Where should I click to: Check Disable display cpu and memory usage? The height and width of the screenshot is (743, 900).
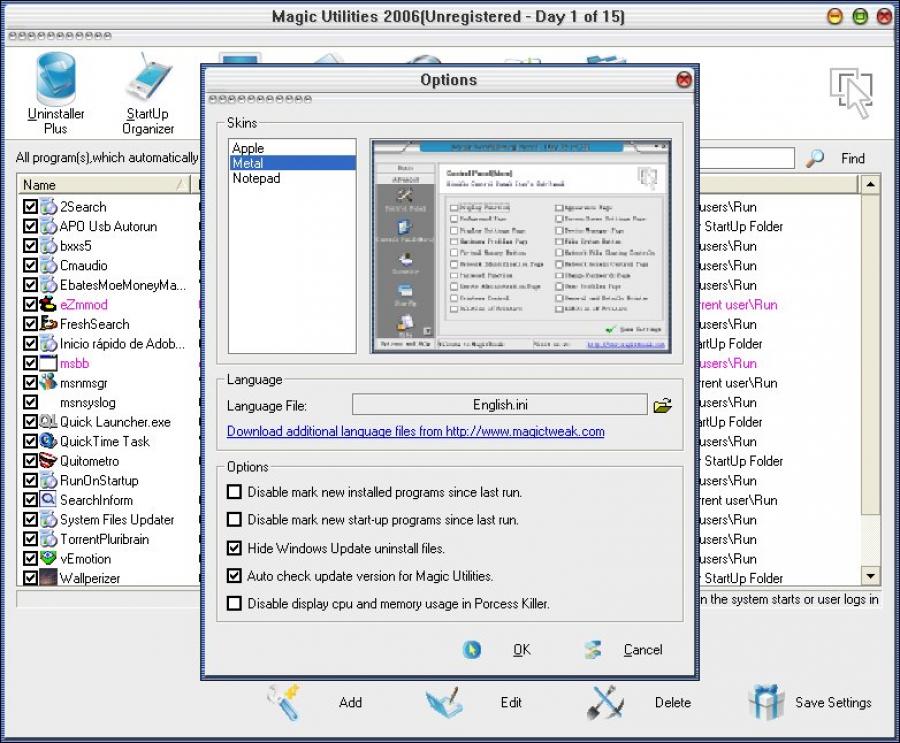[235, 603]
